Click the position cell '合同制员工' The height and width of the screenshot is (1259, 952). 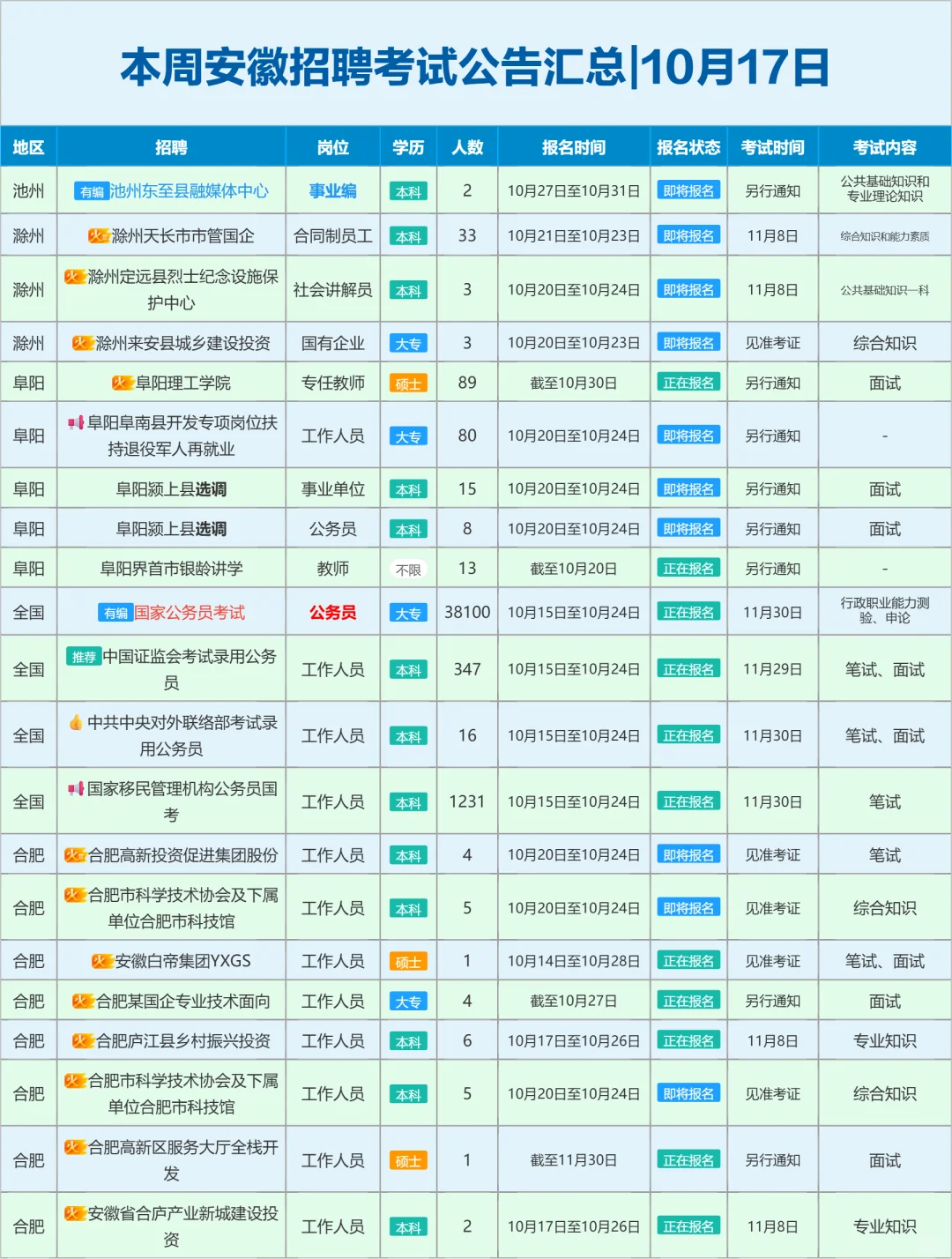tap(333, 235)
